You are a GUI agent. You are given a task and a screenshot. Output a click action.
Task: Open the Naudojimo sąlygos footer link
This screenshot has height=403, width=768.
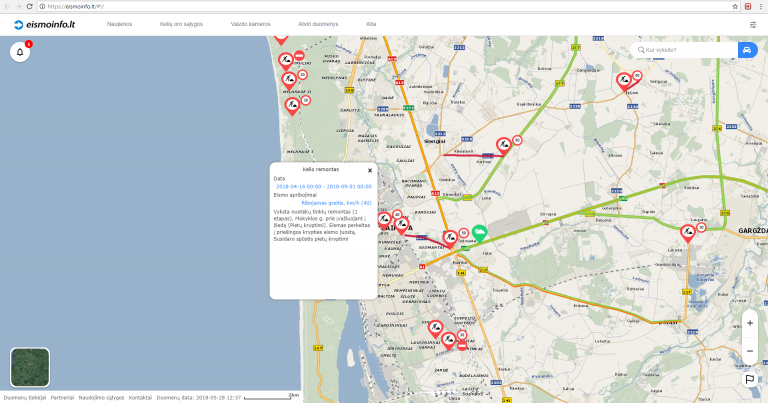click(101, 398)
